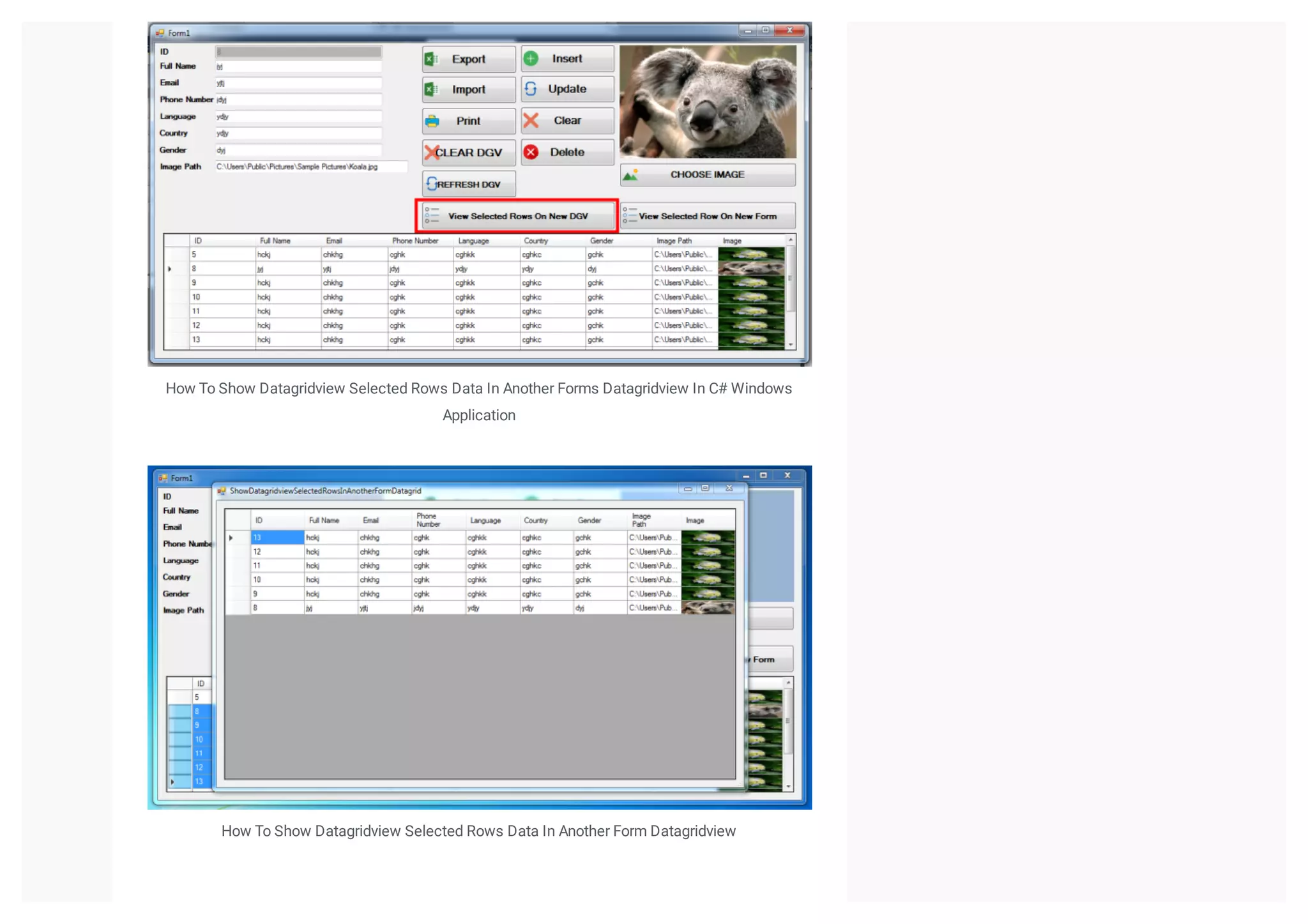Image resolution: width=1308 pixels, height=924 pixels.
Task: Click highlighted ID 13 cell in second form grid
Action: pos(277,538)
